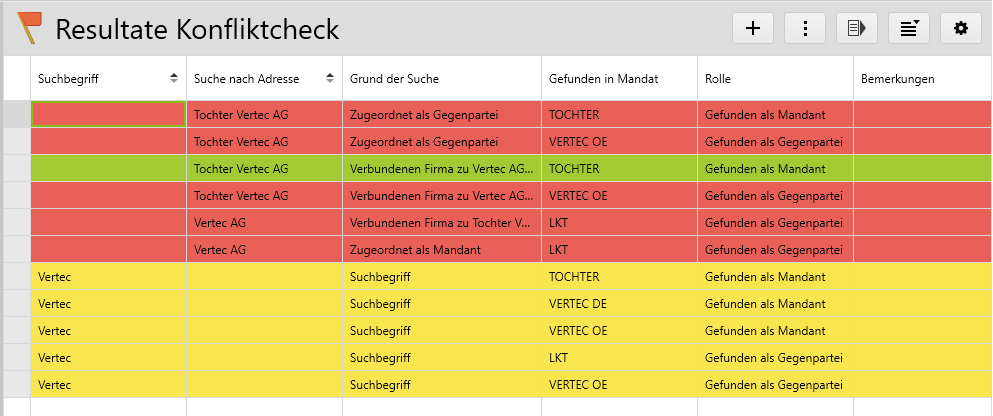Screen dimensions: 993x416
Task: Open settings via the gear icon
Action: point(961,28)
